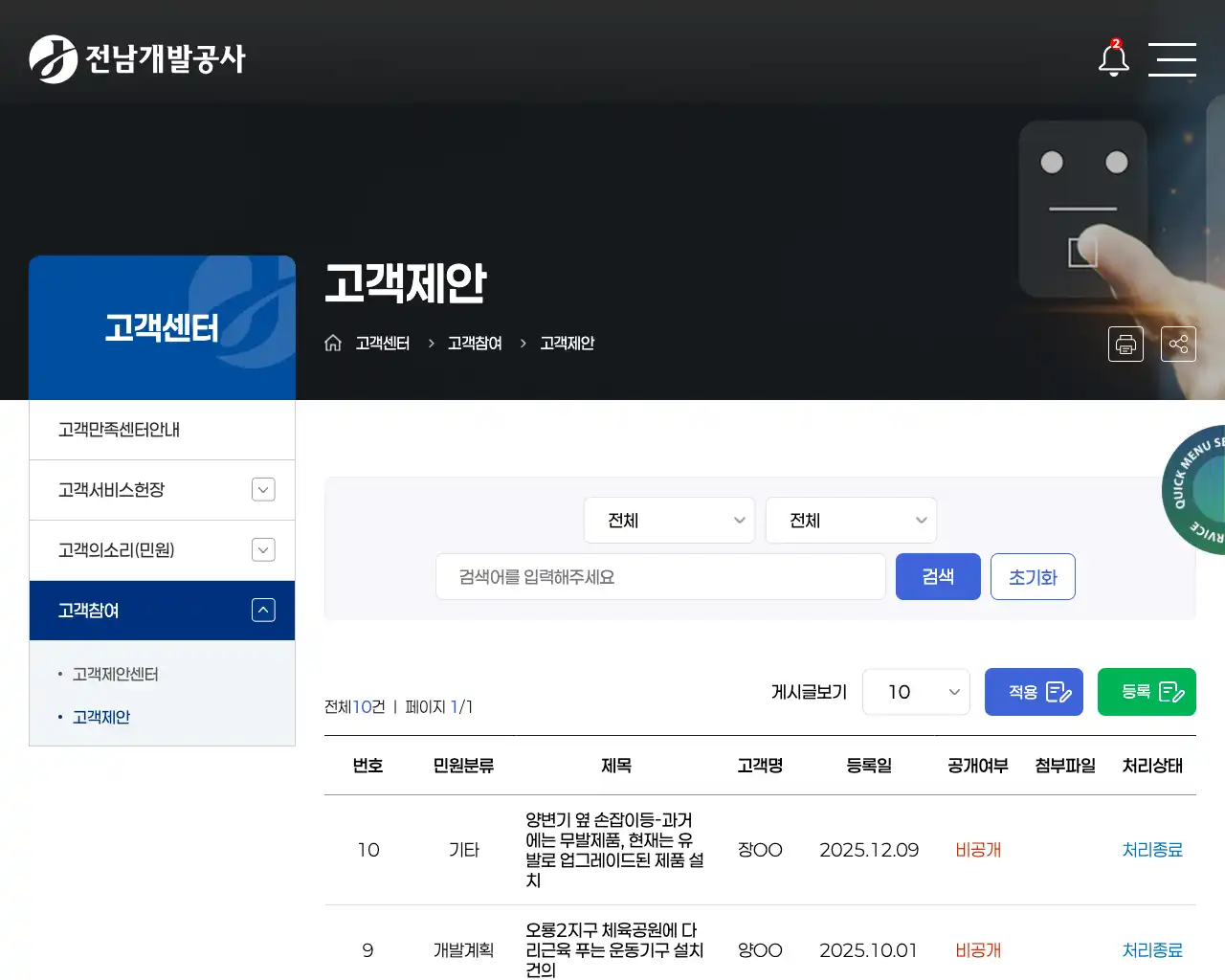Image resolution: width=1225 pixels, height=980 pixels.
Task: Open the posts-per-page dropdown showing 10
Action: tap(916, 691)
